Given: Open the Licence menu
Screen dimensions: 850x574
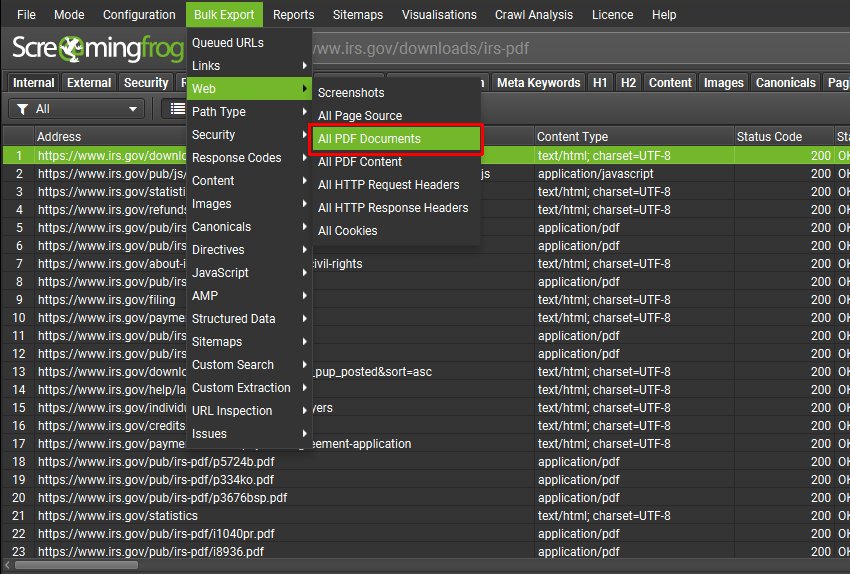Looking at the screenshot, I should click(612, 15).
